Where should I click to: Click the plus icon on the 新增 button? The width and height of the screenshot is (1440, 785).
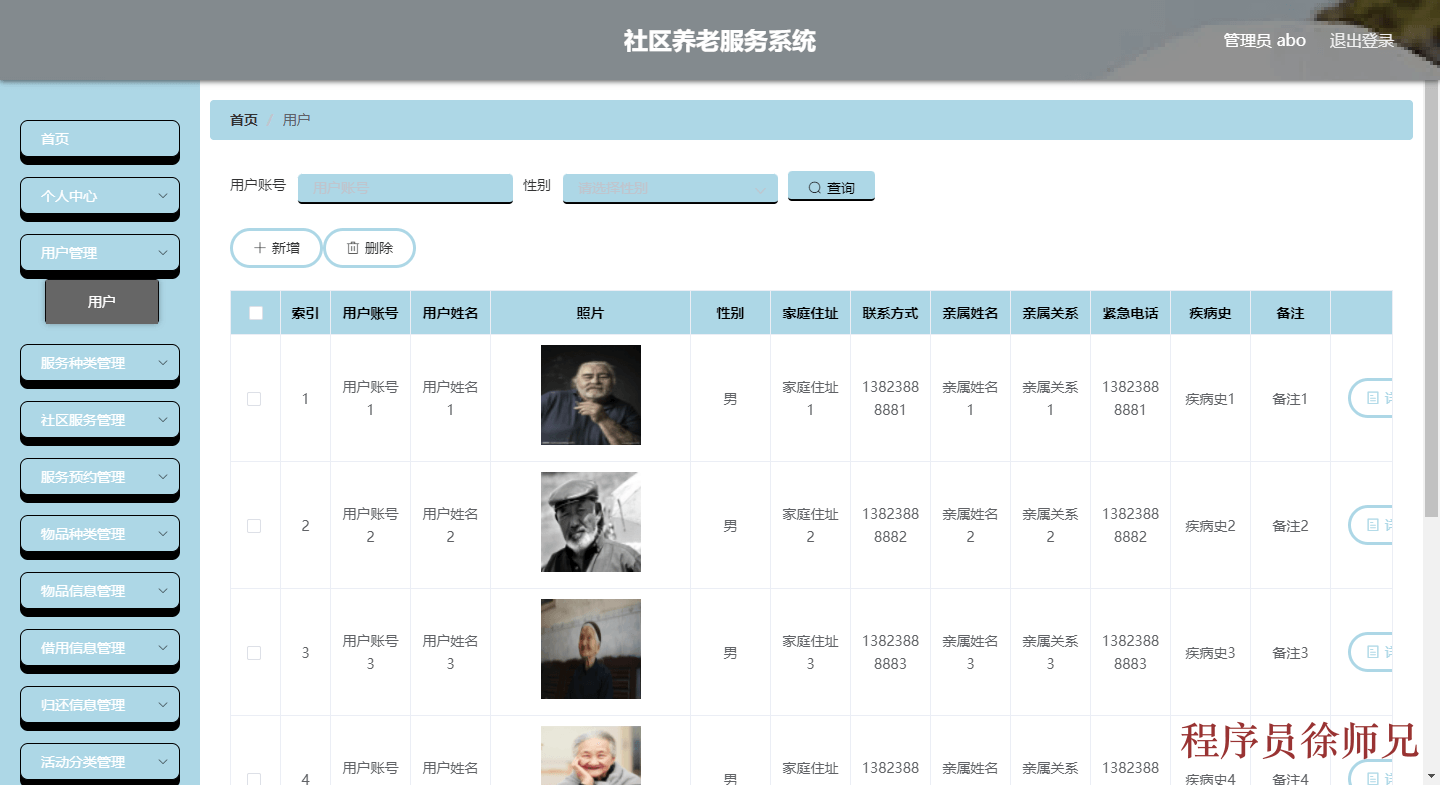(x=260, y=247)
